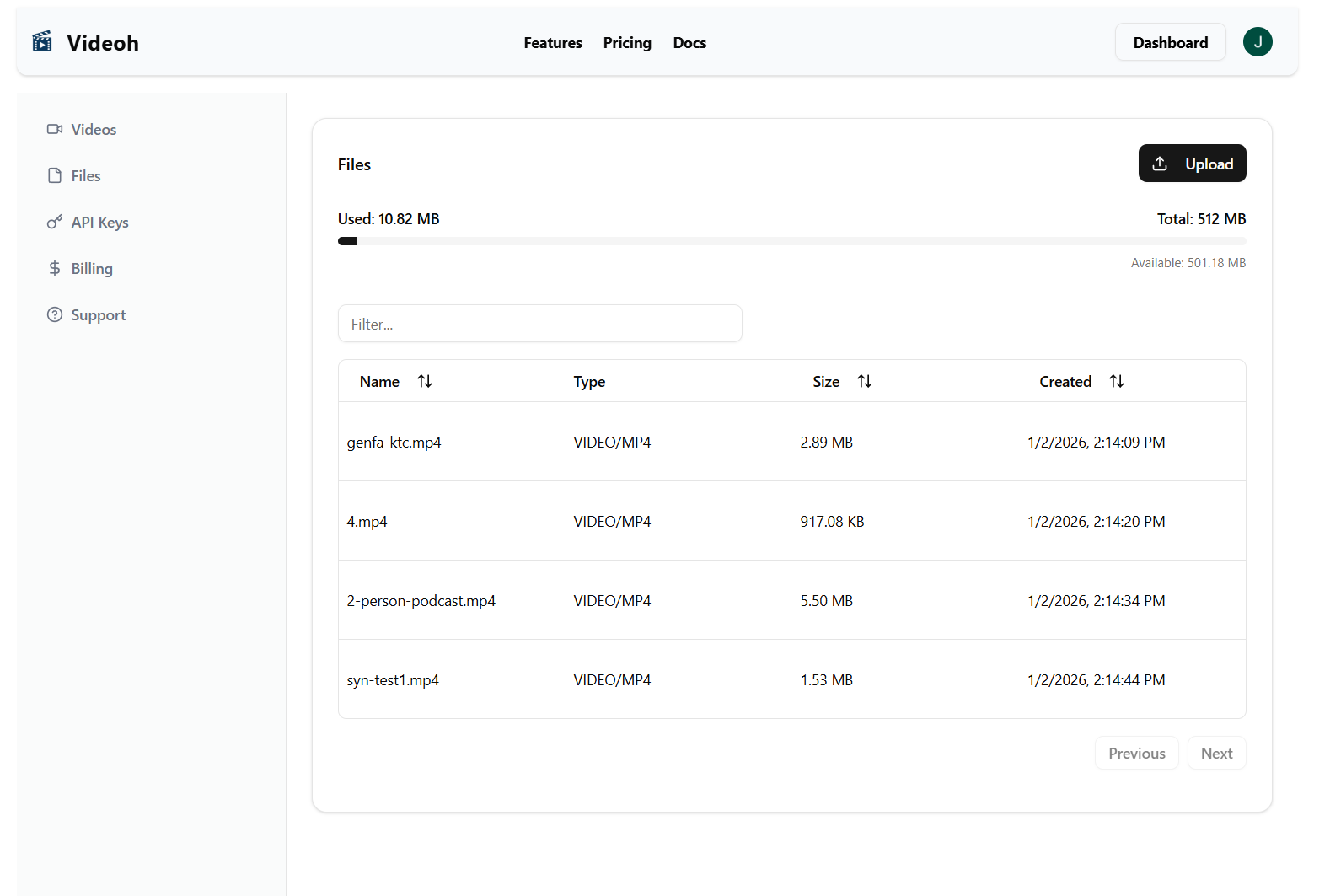Click the 1.53 MB size cell
Image resolution: width=1330 pixels, height=896 pixels.
[x=826, y=679]
